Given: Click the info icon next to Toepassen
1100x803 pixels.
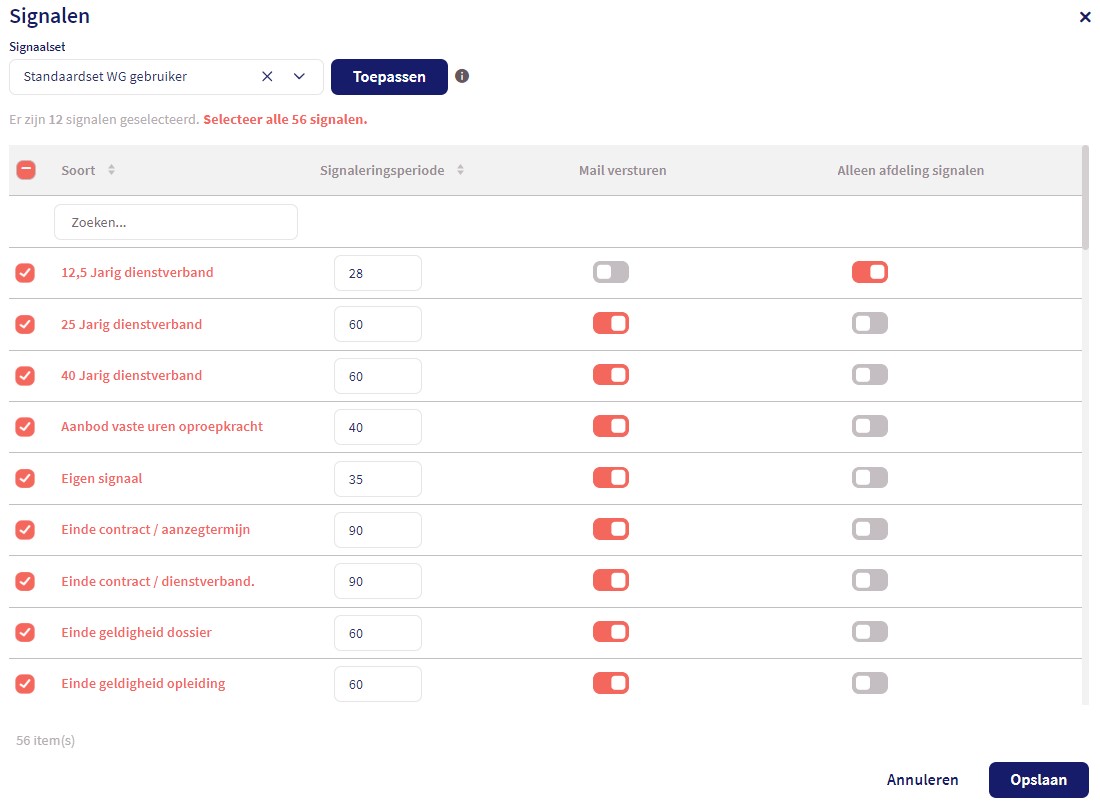Looking at the screenshot, I should click(462, 76).
